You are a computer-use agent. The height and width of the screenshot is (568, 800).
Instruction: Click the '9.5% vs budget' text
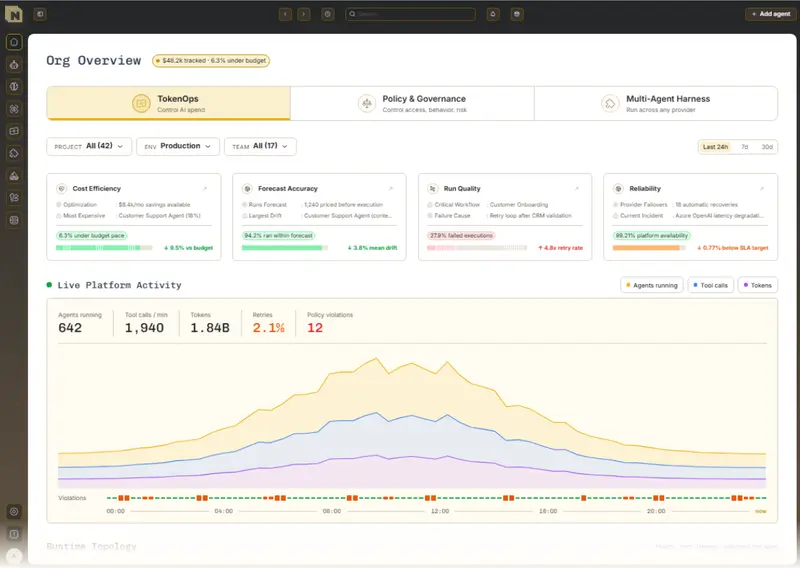pos(188,248)
